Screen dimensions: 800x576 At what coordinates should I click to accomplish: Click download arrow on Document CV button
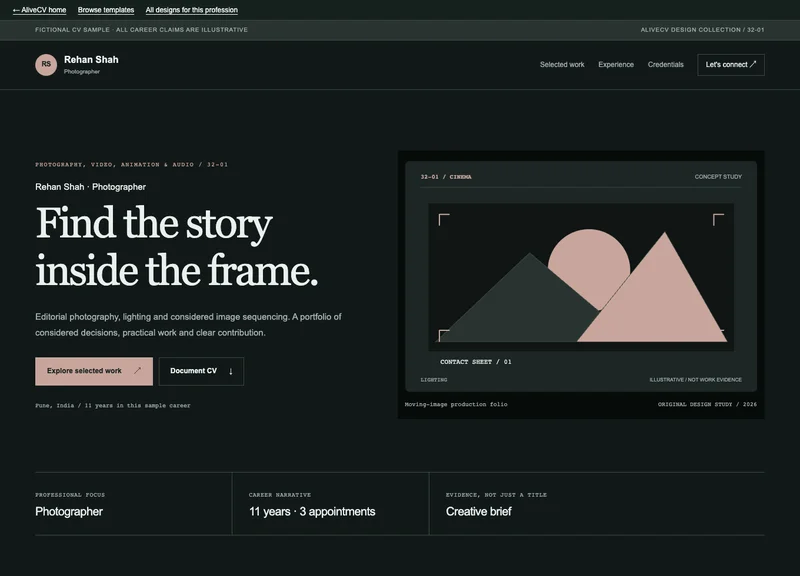pyautogui.click(x=231, y=371)
